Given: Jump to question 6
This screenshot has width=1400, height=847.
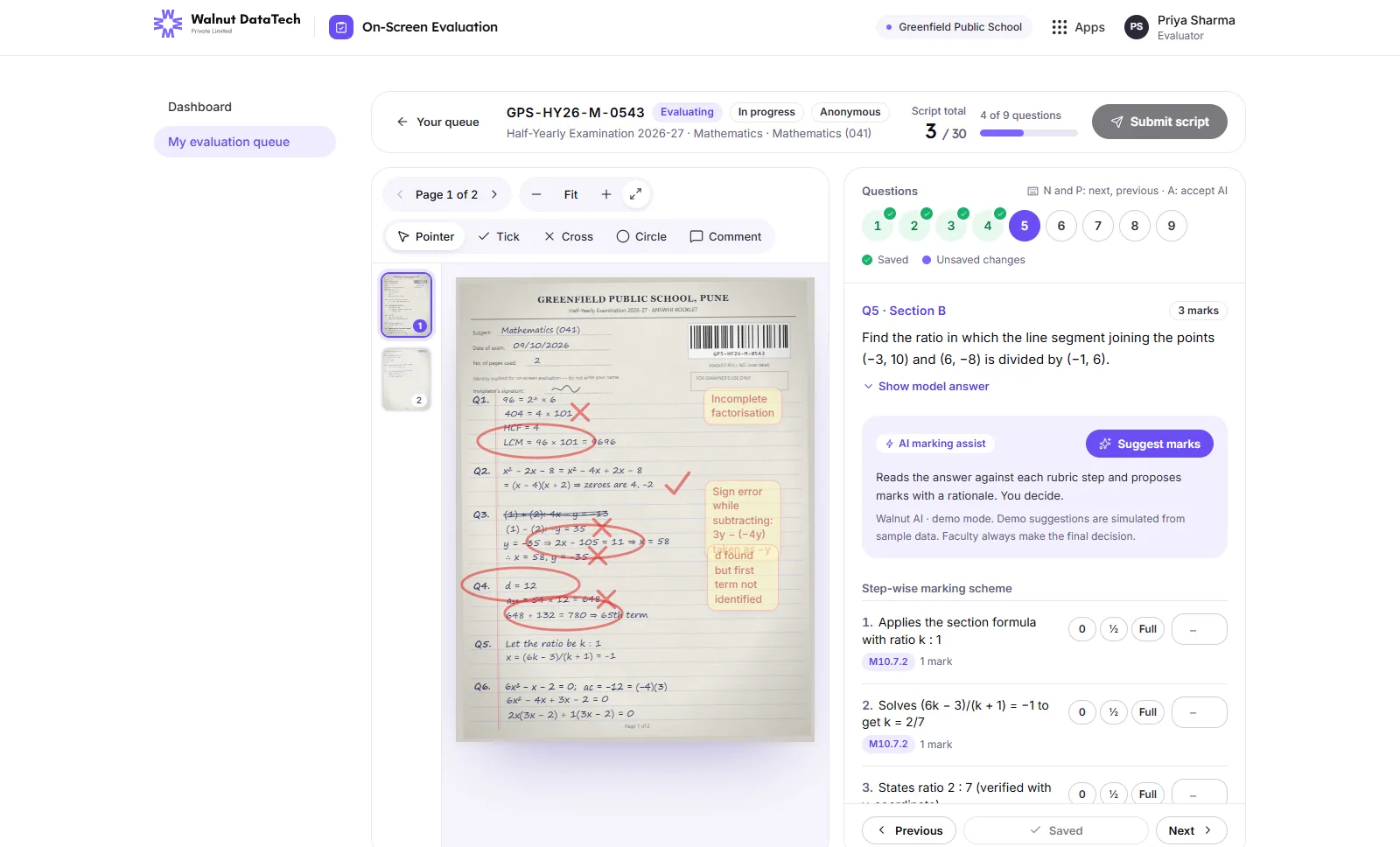Looking at the screenshot, I should coord(1061,226).
